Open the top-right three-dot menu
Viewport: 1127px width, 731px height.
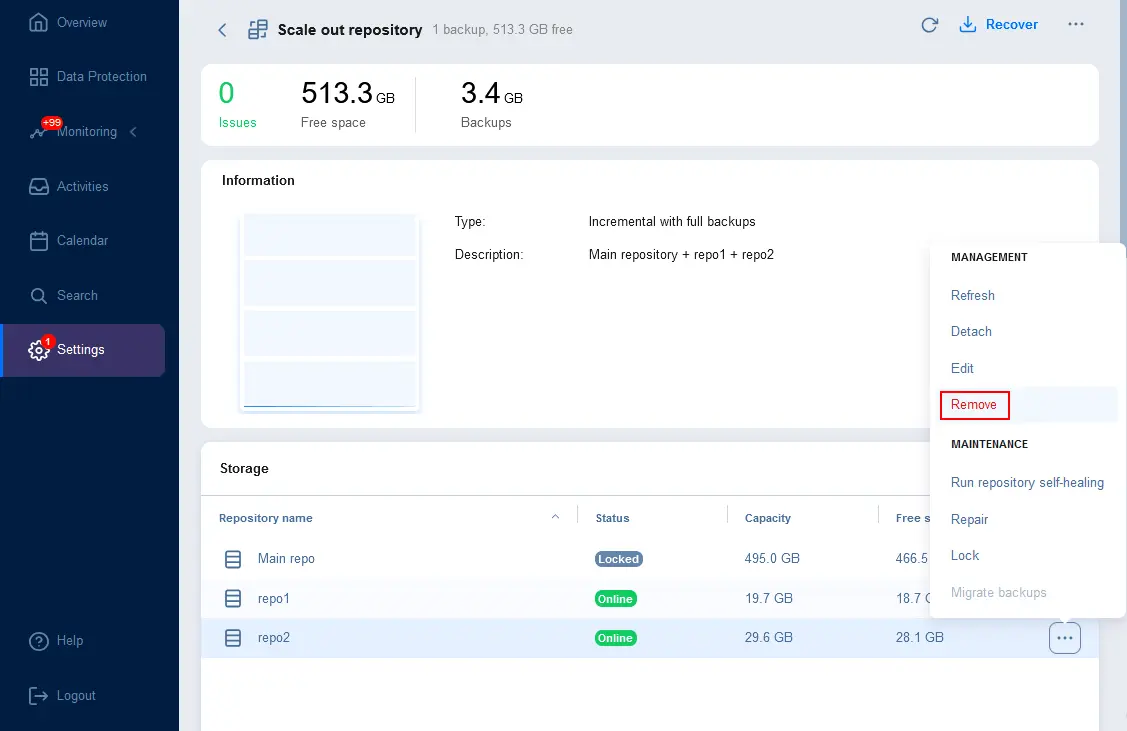pyautogui.click(x=1075, y=24)
